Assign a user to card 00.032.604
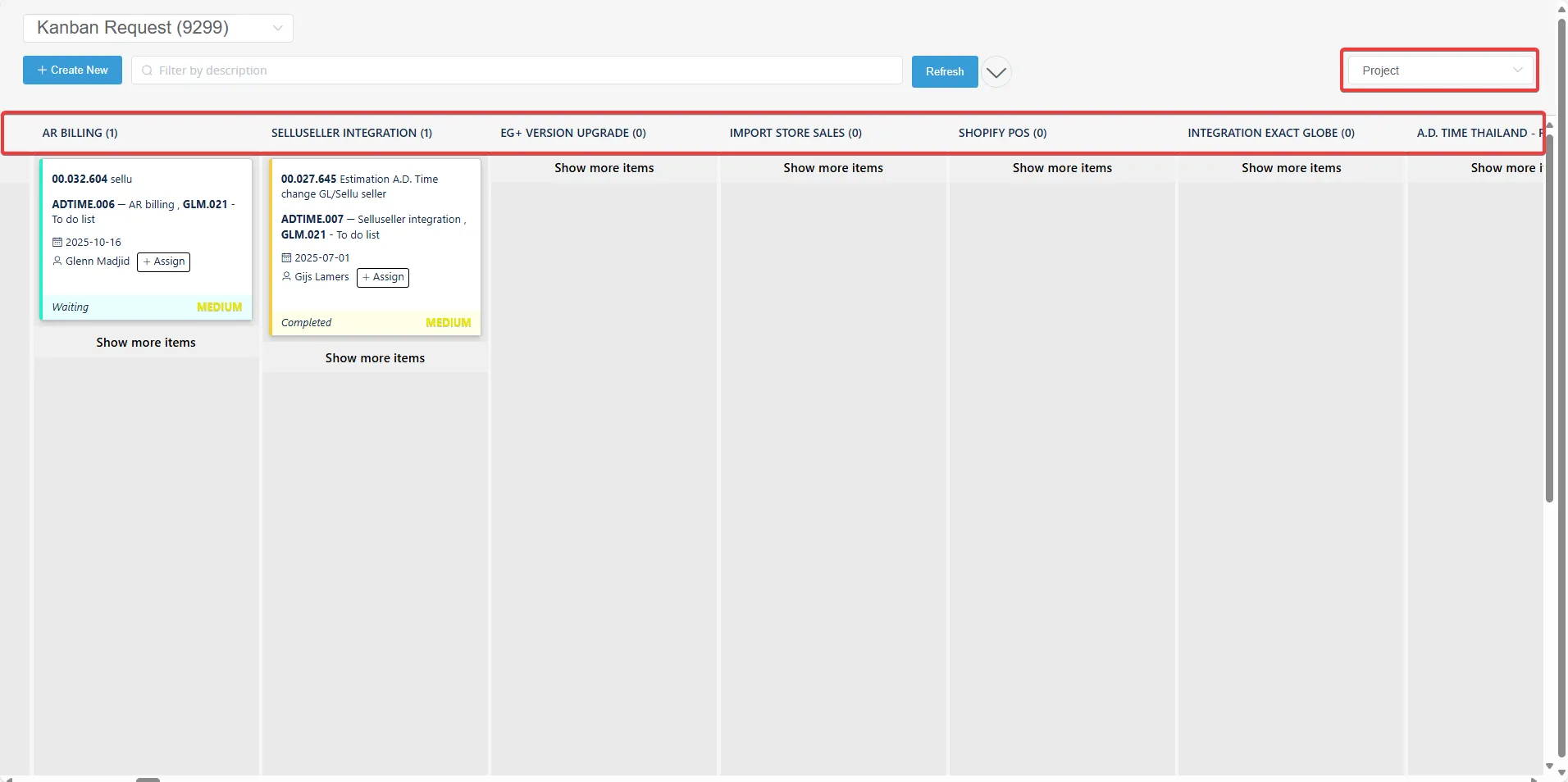The image size is (1568, 782). click(x=163, y=262)
